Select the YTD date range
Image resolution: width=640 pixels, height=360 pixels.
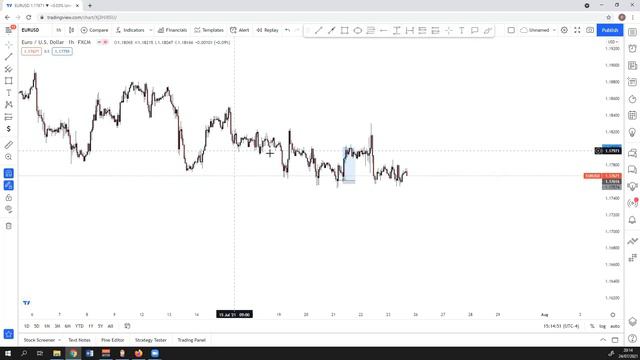(x=79, y=326)
